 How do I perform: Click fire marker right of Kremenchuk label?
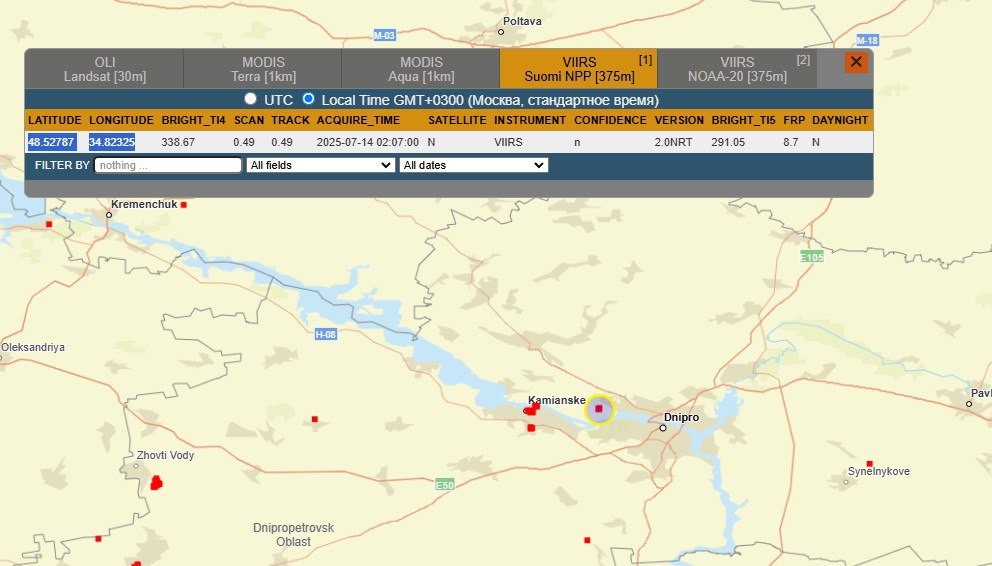coord(183,205)
